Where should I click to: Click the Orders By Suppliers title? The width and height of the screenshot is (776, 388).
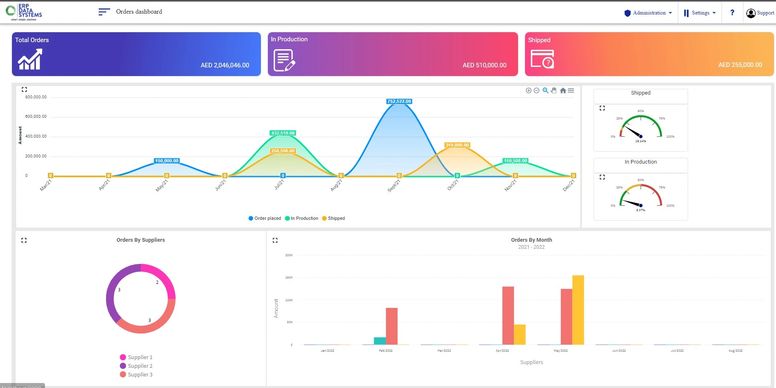[141, 240]
